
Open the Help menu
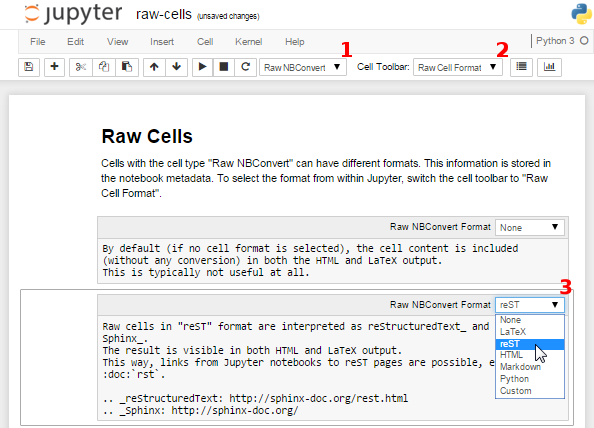pyautogui.click(x=295, y=42)
